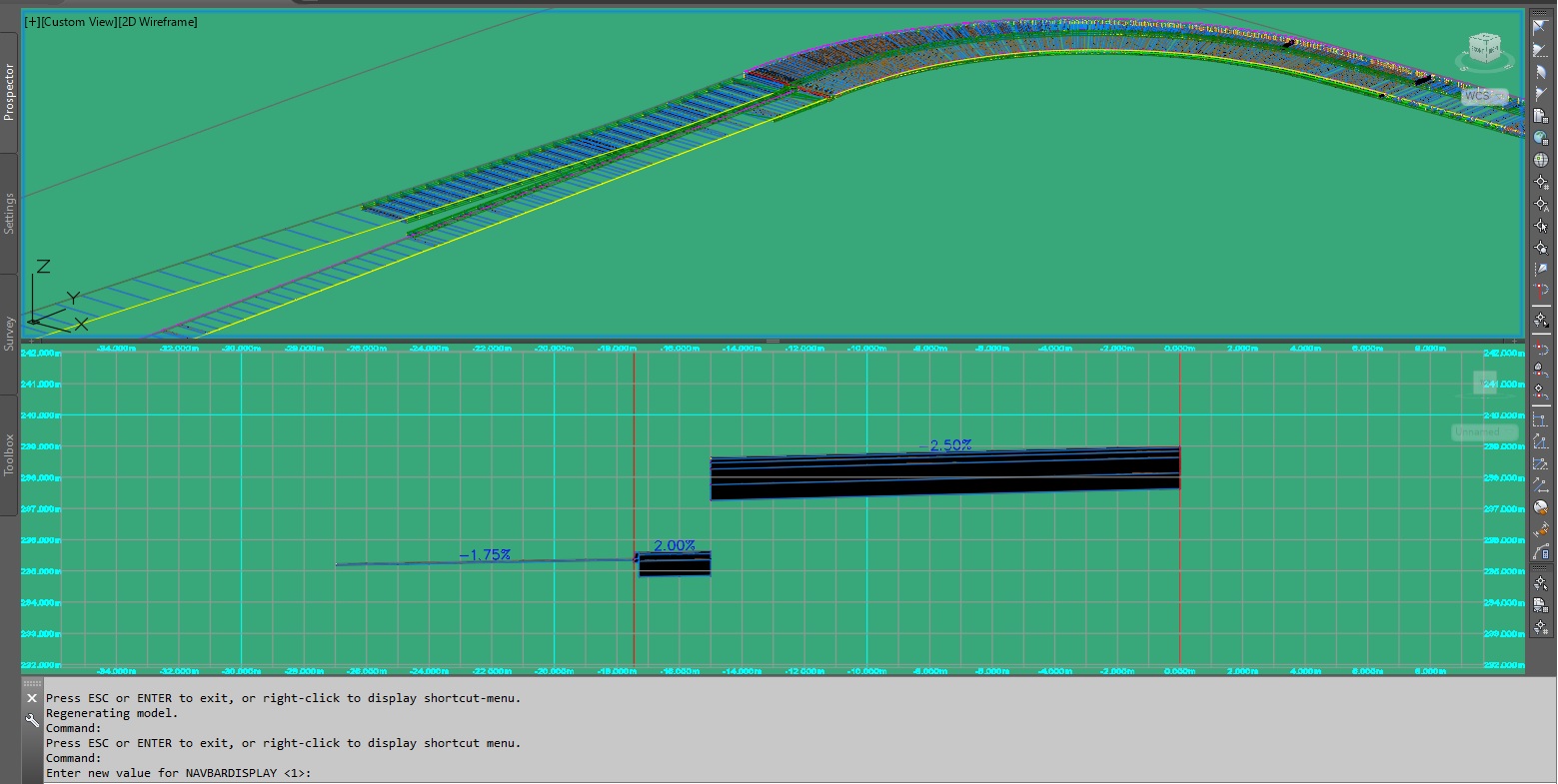Select the Northing Easting document icon

click(x=1541, y=116)
